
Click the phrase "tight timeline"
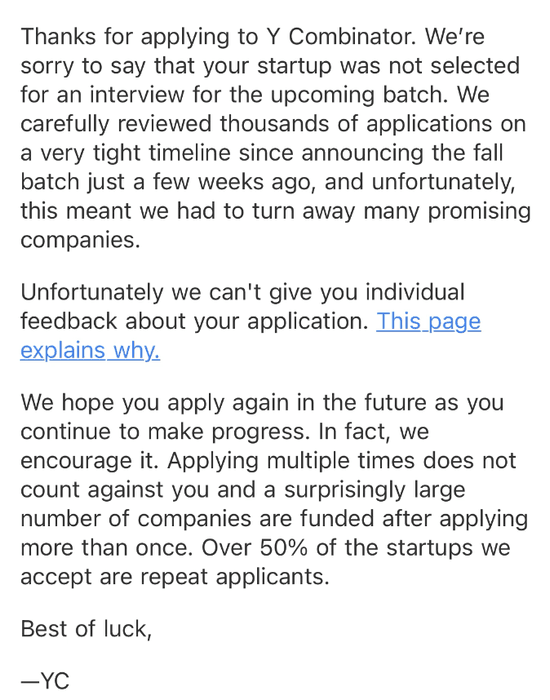(162, 153)
